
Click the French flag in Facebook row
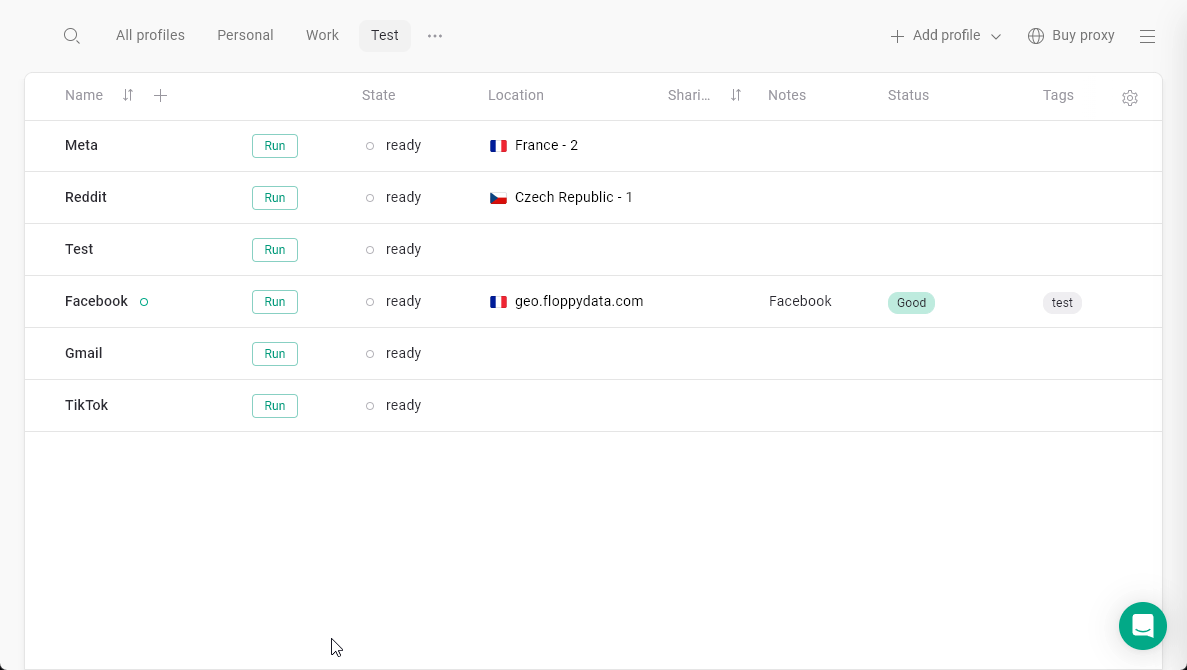click(x=498, y=301)
